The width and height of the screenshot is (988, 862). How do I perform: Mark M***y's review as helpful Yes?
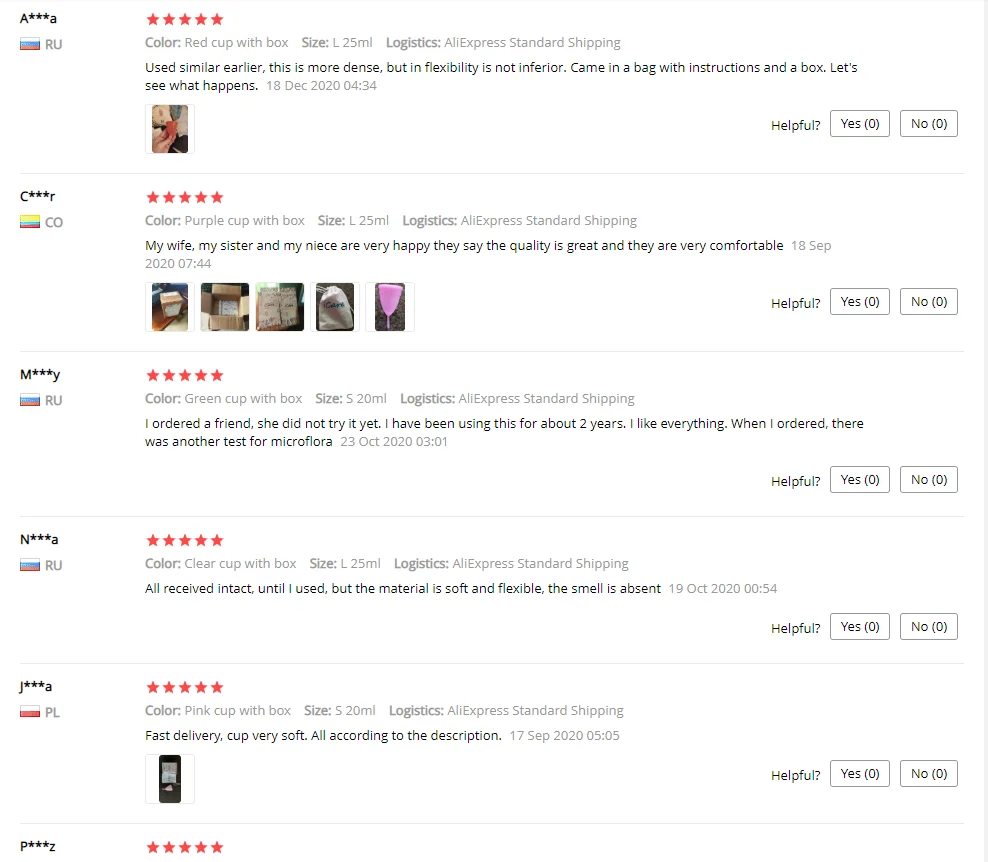point(859,480)
